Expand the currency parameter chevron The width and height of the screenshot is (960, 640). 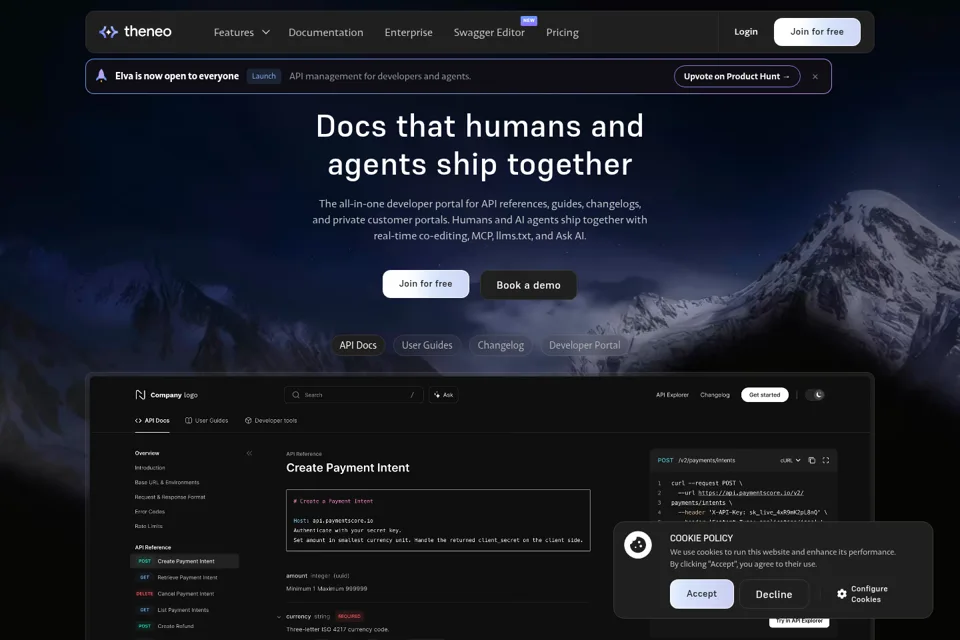(x=279, y=617)
